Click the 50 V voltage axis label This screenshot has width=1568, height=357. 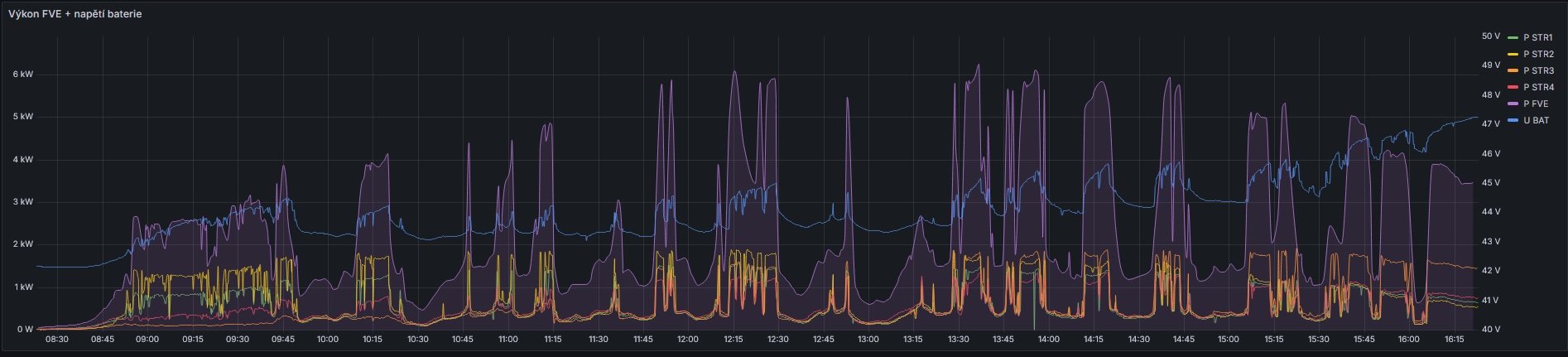(1491, 36)
